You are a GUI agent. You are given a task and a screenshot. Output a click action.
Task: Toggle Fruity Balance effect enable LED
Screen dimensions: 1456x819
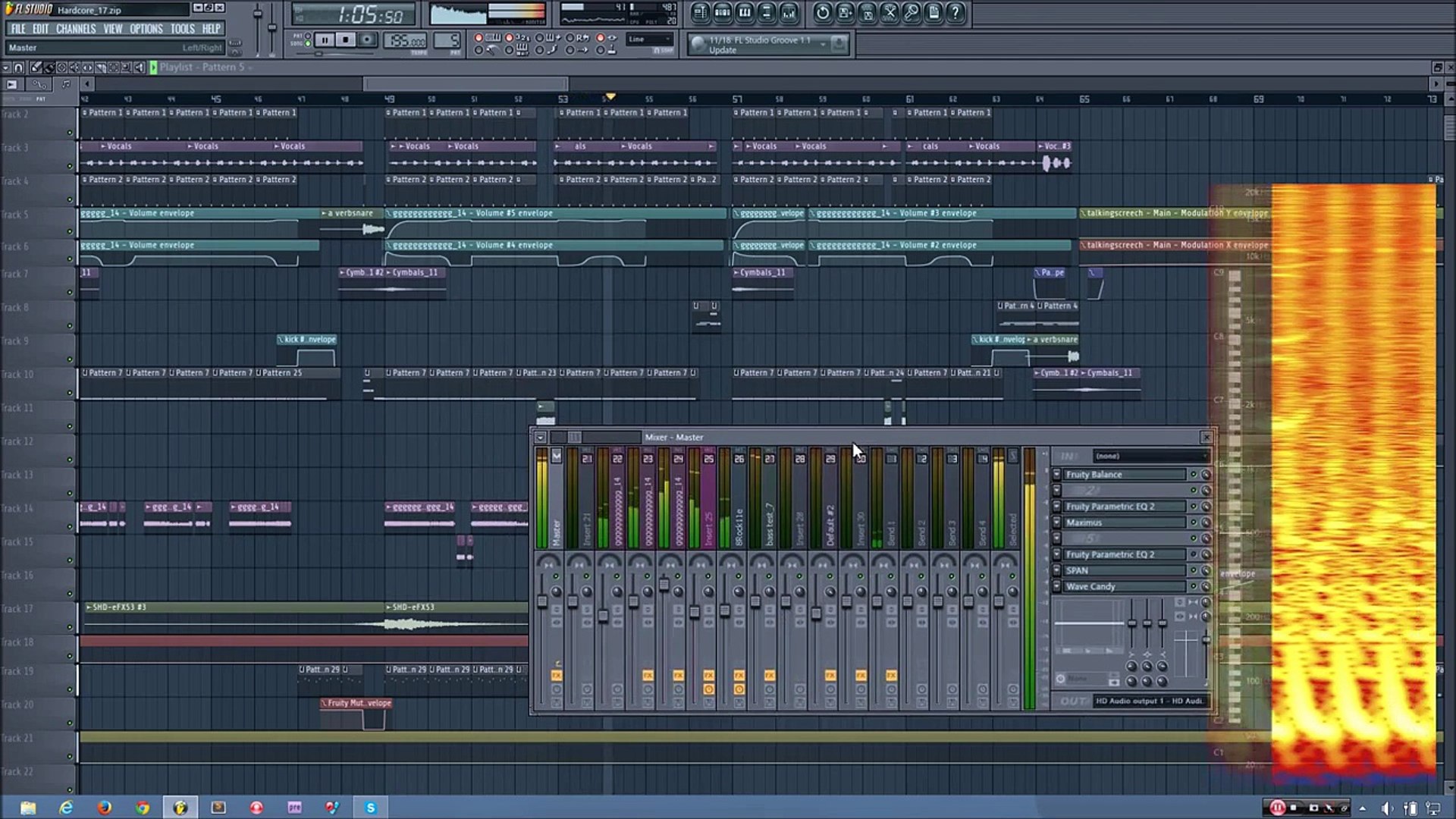[x=1193, y=475]
